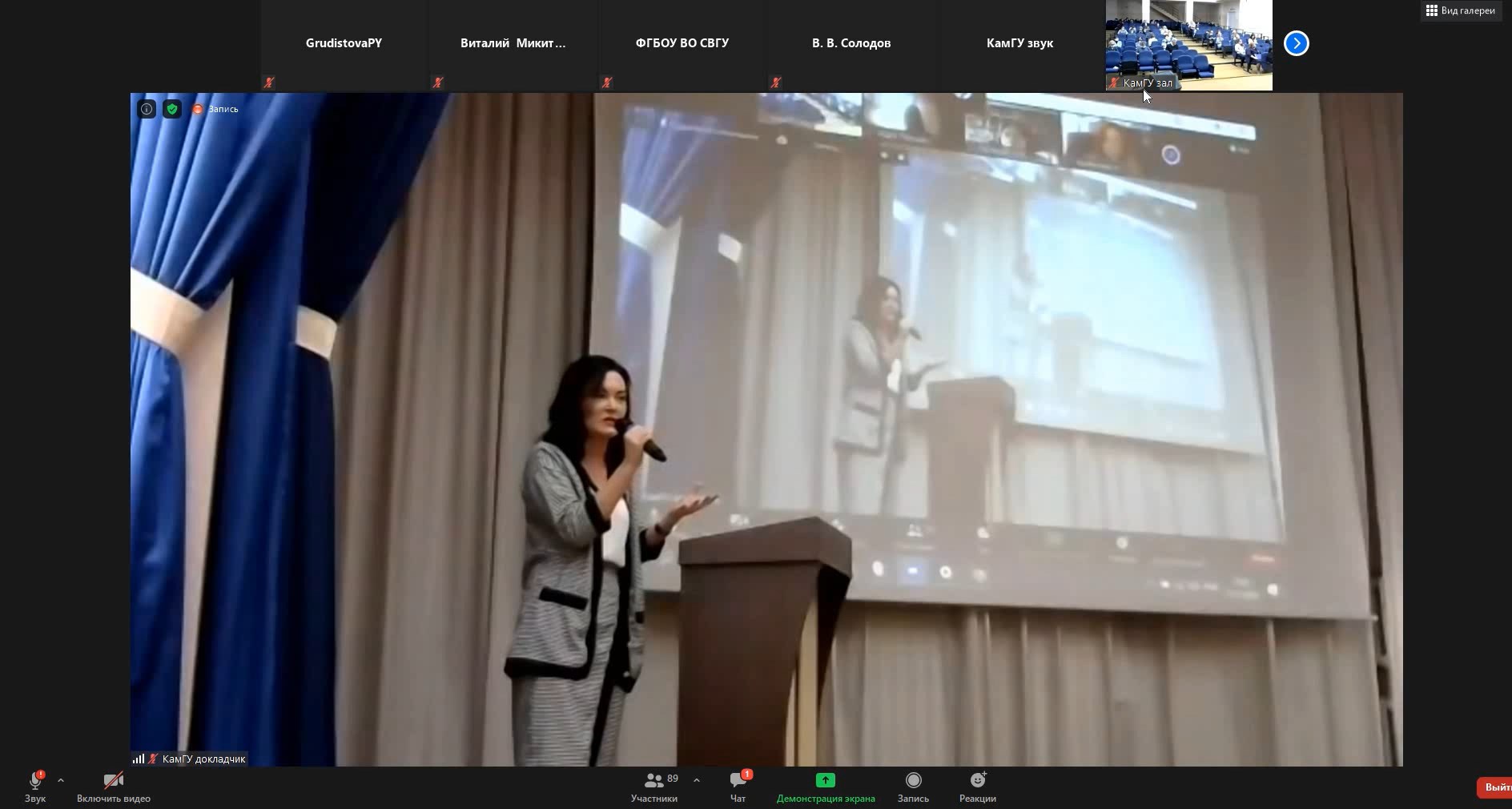Toggle the Звук microphone audio
This screenshot has height=809, width=1512.
tap(35, 787)
